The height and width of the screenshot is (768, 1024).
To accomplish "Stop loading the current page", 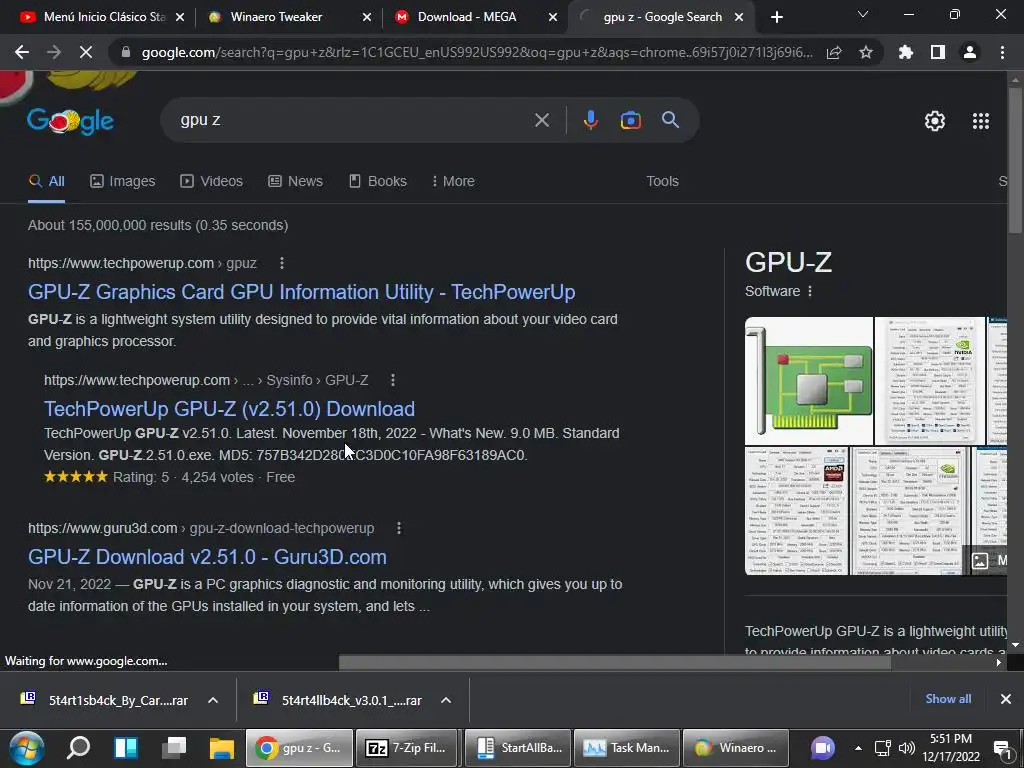I will pyautogui.click(x=86, y=52).
